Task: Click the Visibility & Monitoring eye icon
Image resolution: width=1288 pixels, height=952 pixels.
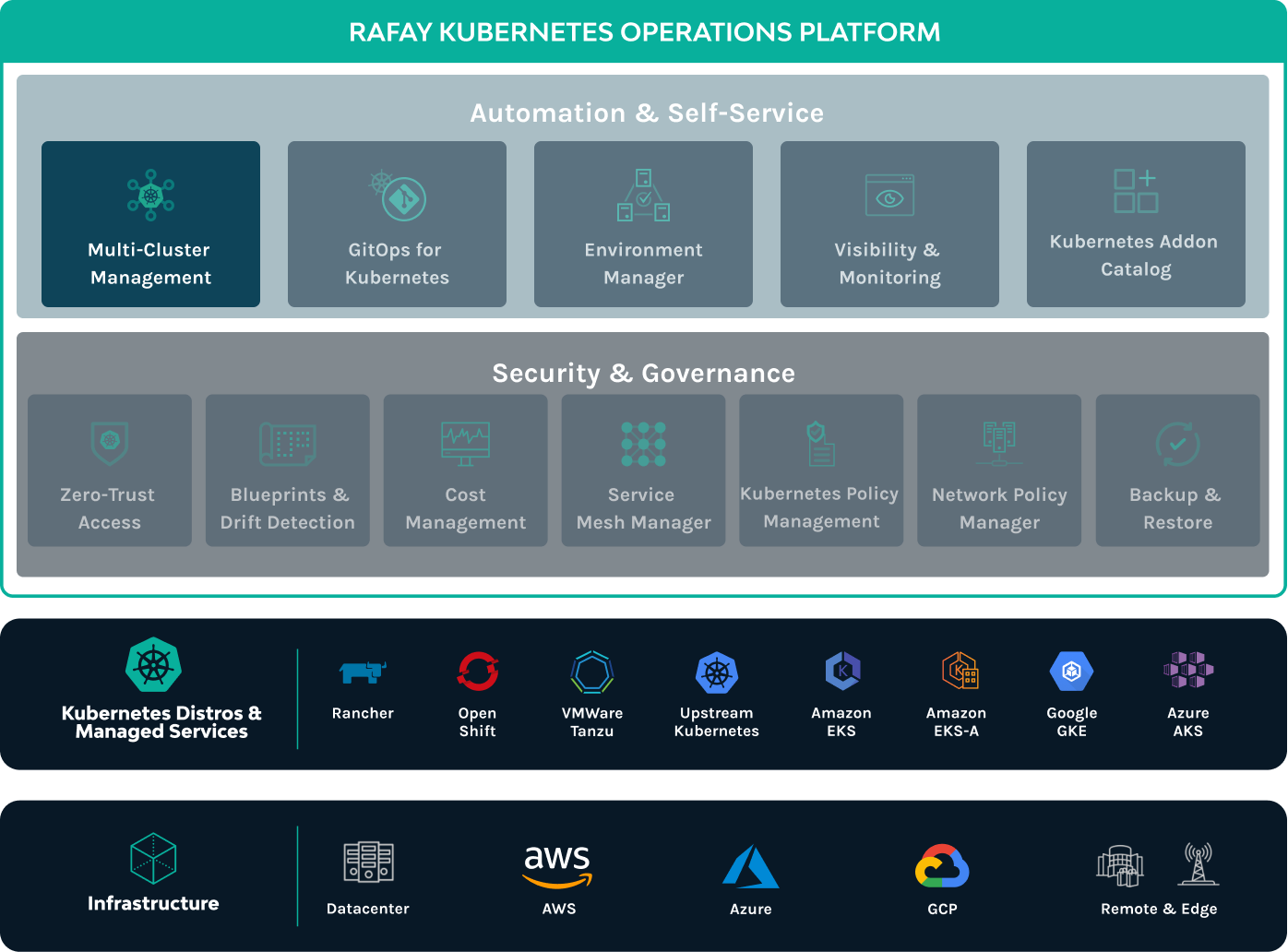Action: 889,195
